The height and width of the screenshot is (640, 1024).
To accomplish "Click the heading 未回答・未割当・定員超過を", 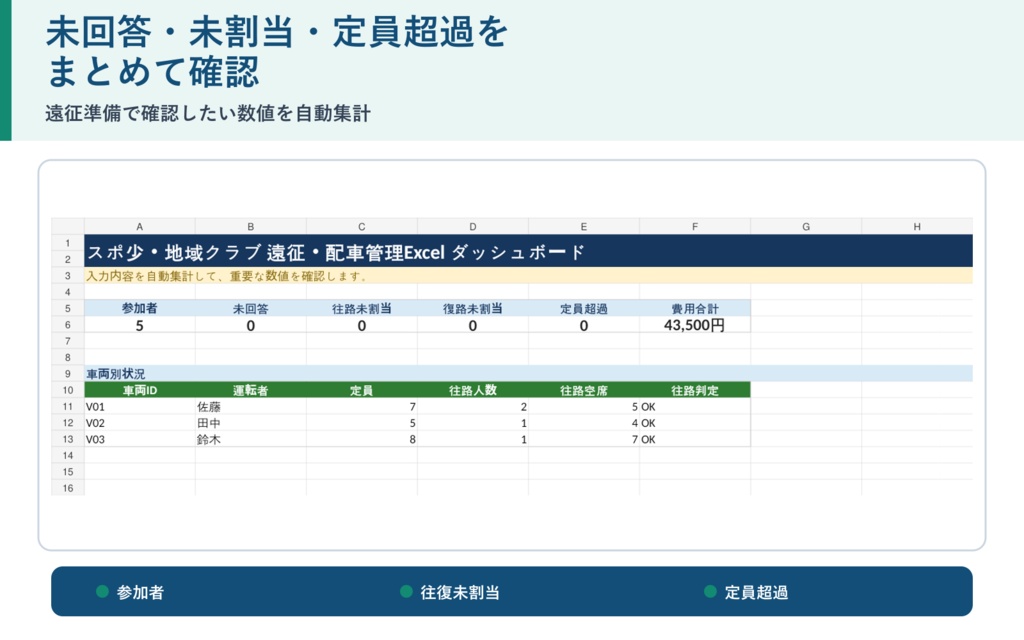I will pos(277,32).
